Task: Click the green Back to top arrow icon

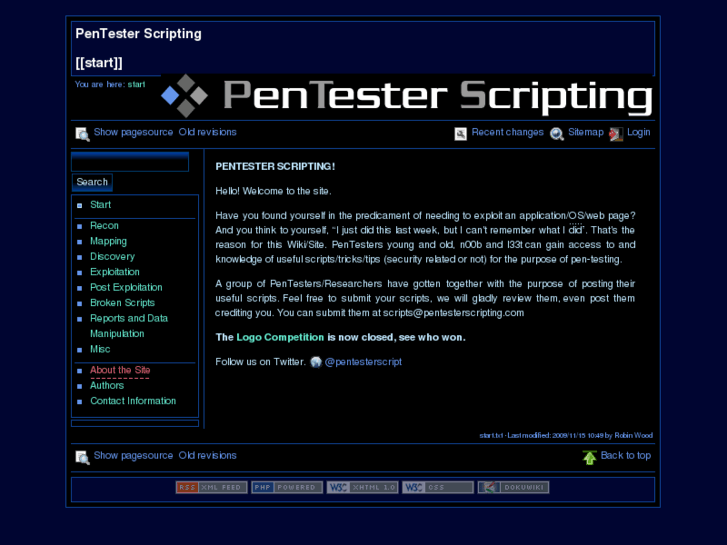Action: [x=589, y=457]
